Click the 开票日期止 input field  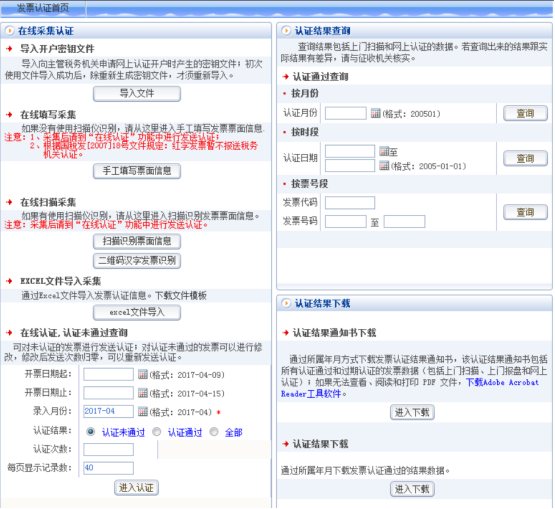pos(108,393)
